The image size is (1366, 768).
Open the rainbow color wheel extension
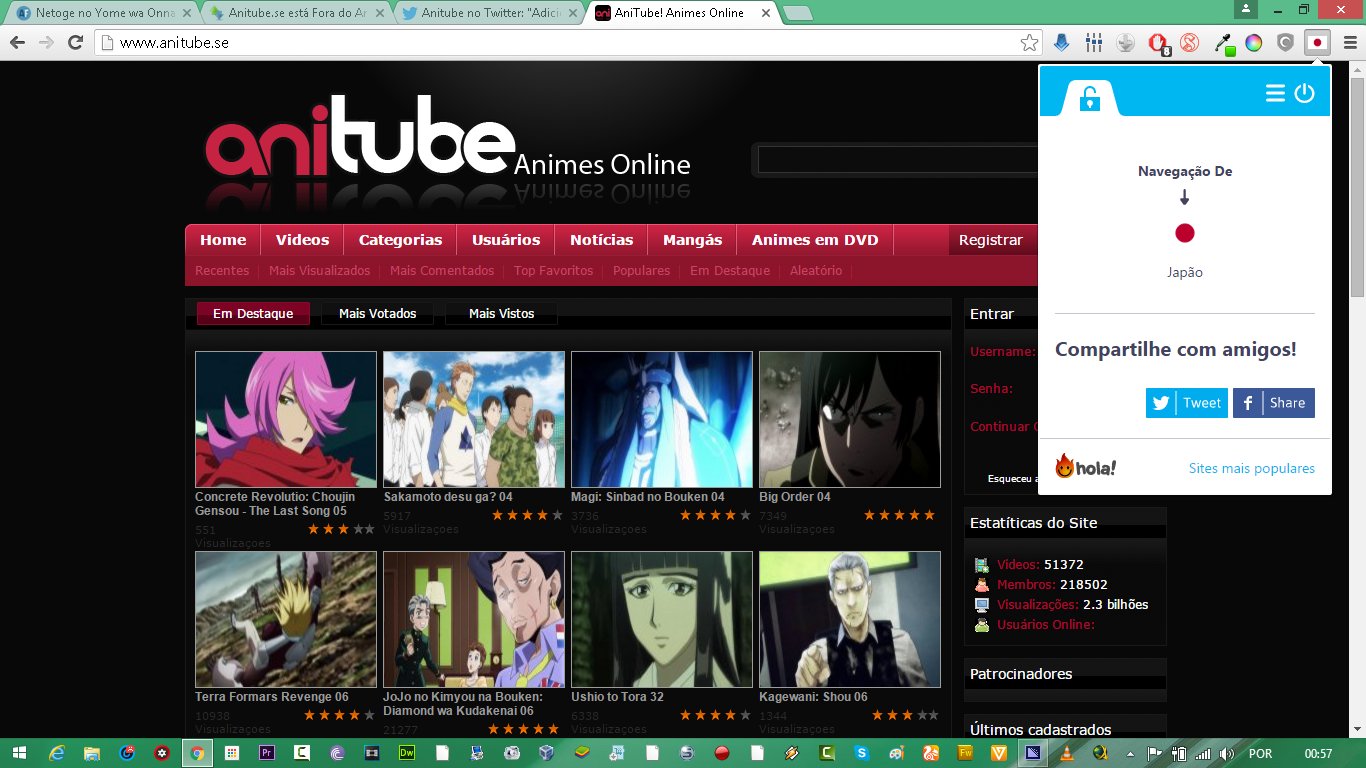pyautogui.click(x=1254, y=43)
